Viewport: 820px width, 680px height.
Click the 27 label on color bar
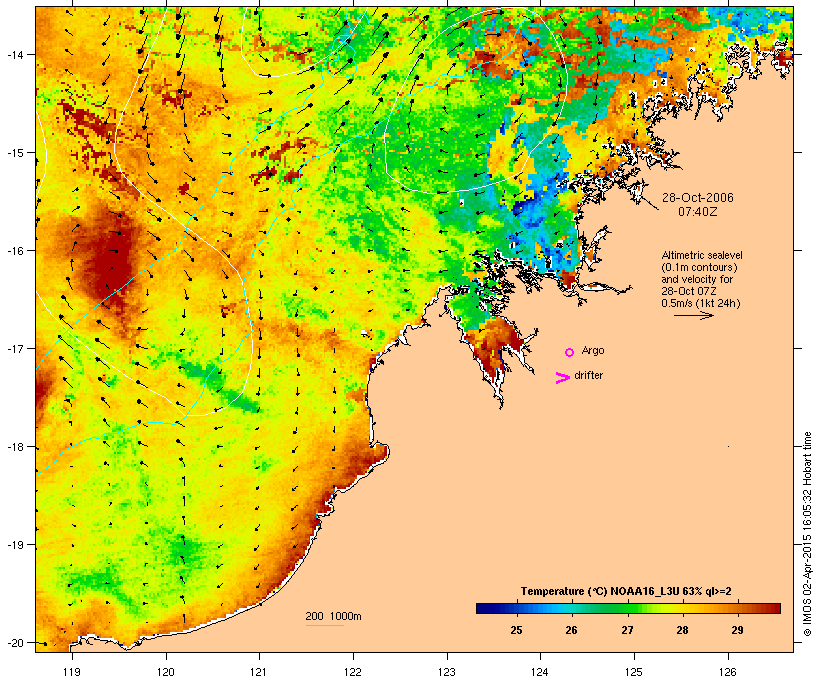(x=627, y=630)
